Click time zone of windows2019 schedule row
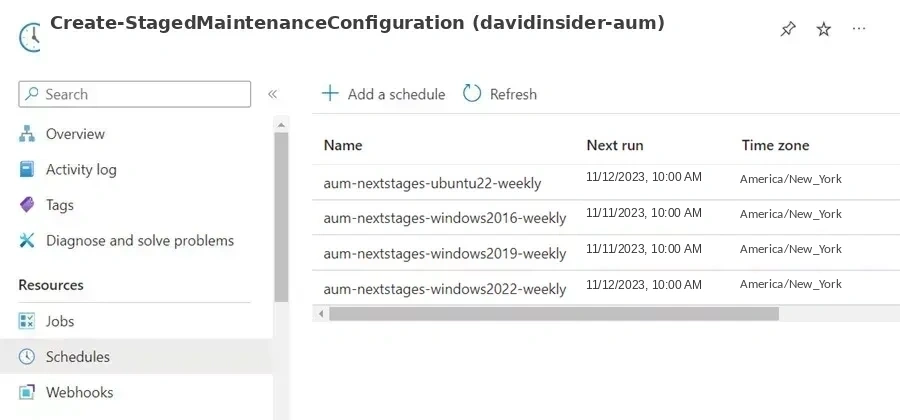 pyautogui.click(x=791, y=248)
